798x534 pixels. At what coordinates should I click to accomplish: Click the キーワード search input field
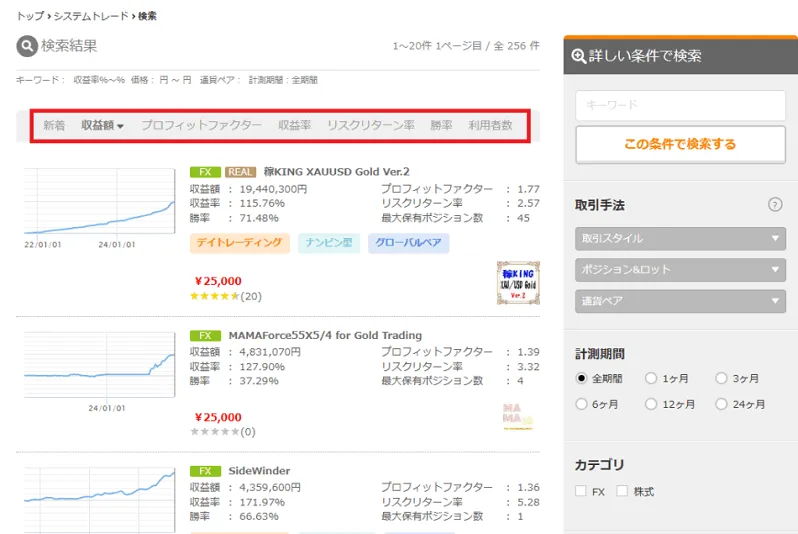680,105
